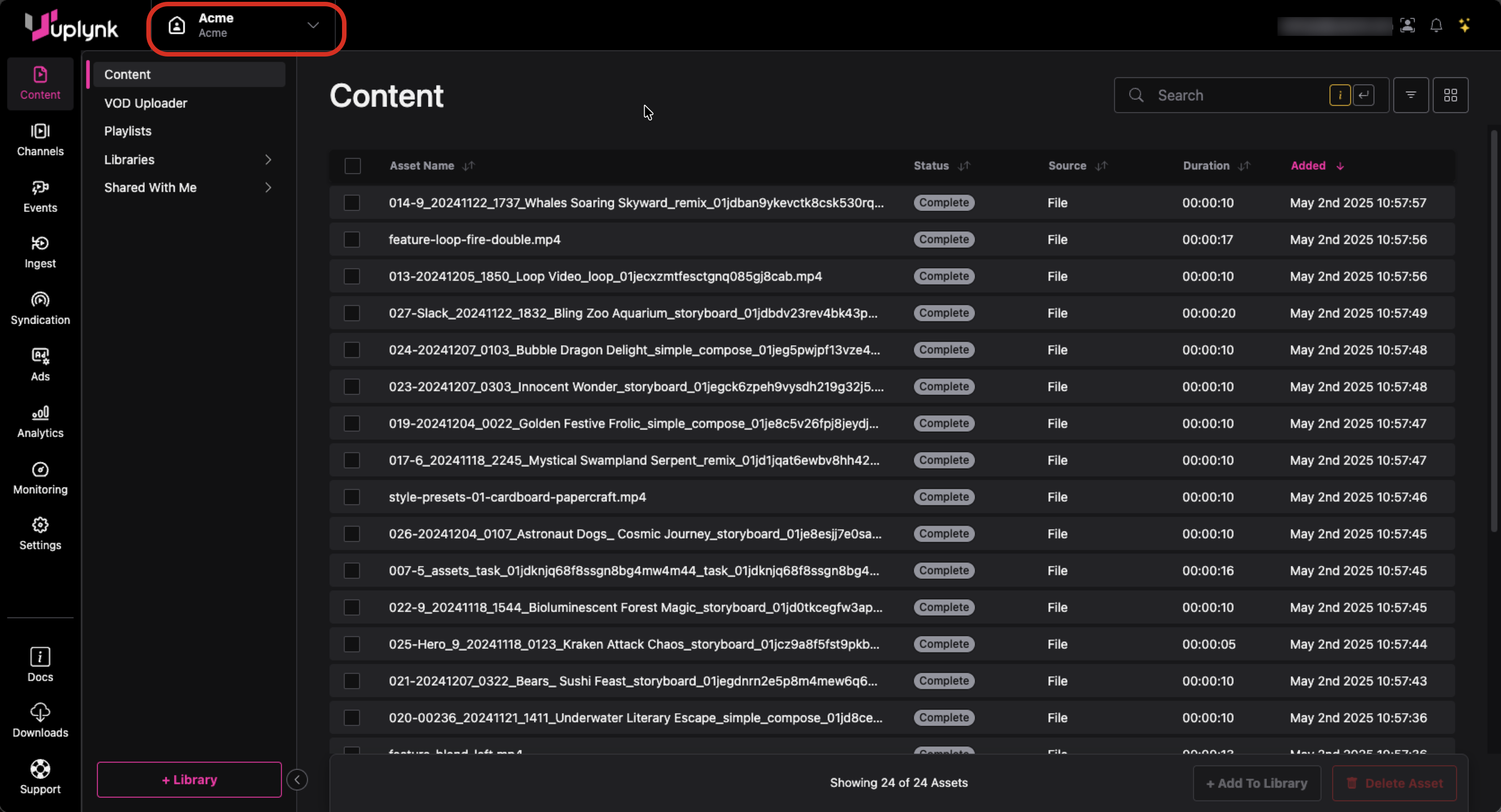The image size is (1501, 812).
Task: Open VOD Uploader menu item
Action: click(146, 103)
